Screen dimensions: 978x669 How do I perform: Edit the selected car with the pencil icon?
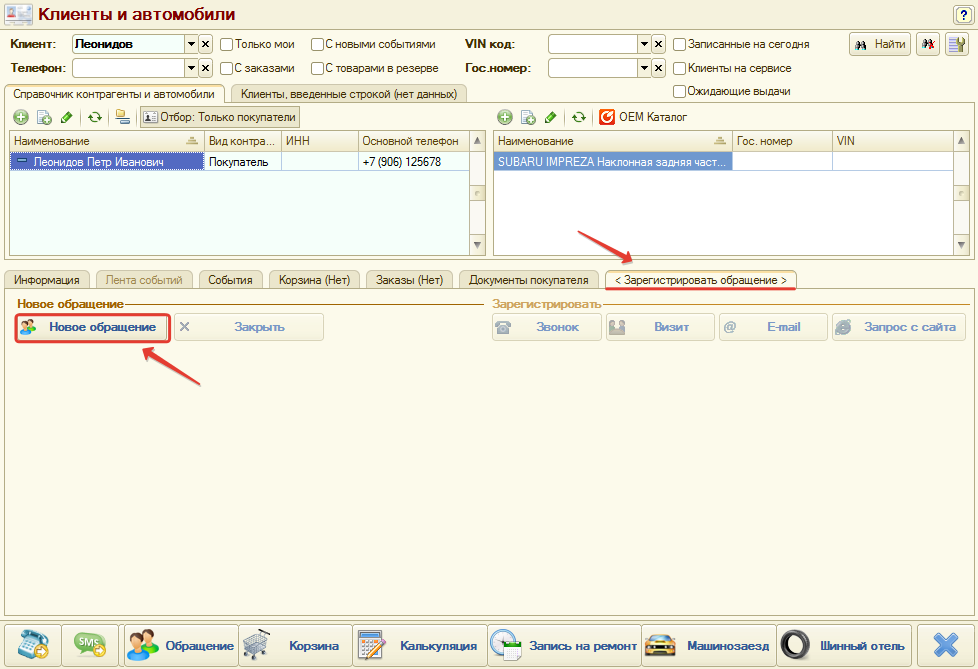(550, 117)
